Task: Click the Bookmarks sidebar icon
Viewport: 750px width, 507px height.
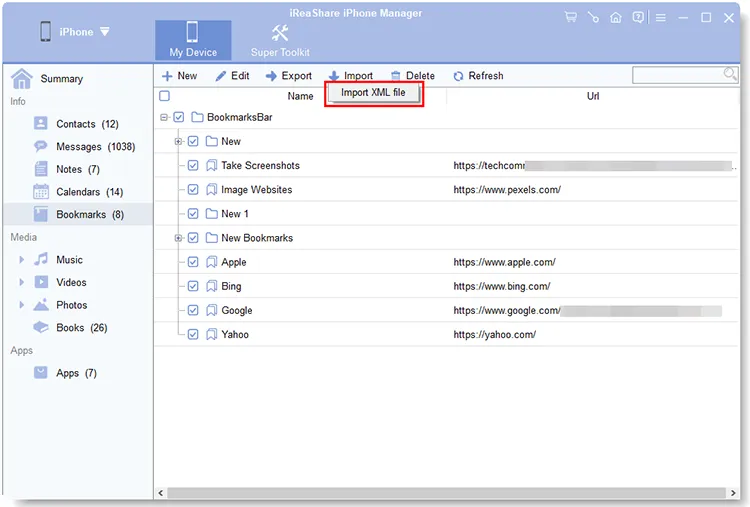Action: click(x=41, y=214)
